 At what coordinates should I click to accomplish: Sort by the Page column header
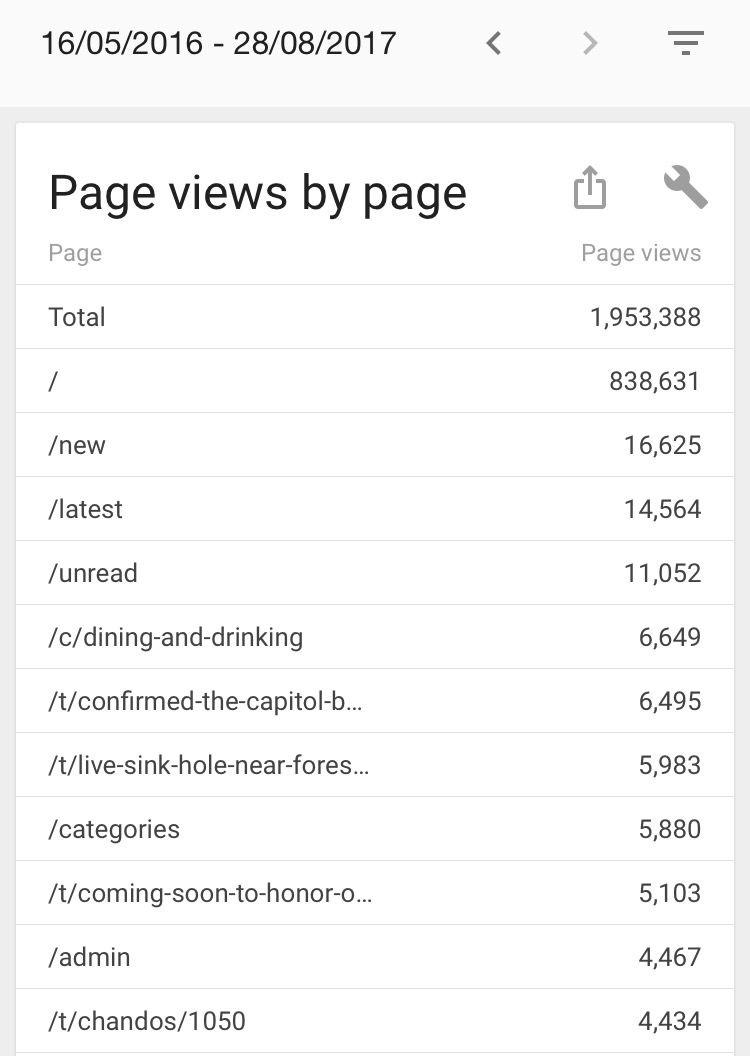75,253
